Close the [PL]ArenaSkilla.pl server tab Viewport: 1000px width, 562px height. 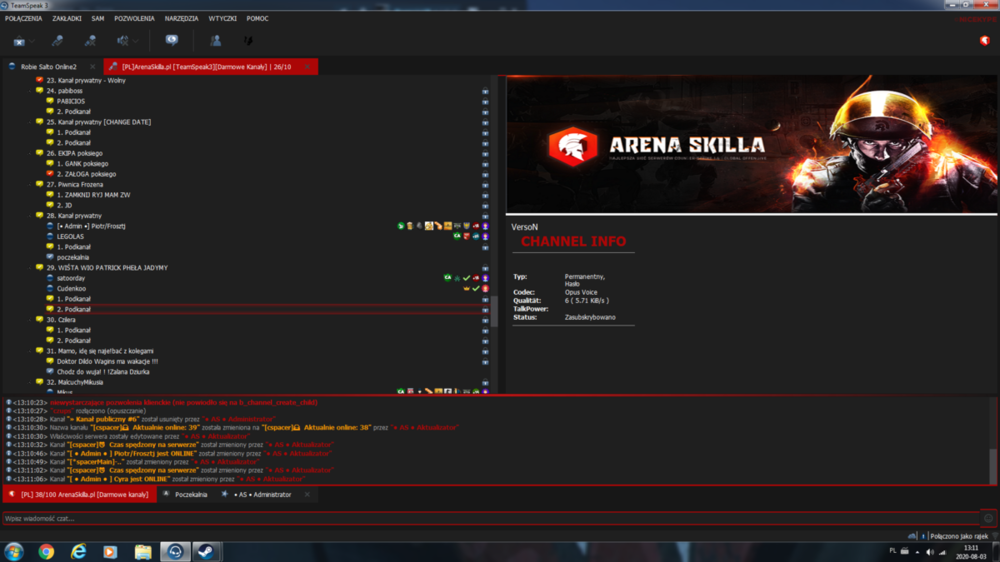click(307, 66)
